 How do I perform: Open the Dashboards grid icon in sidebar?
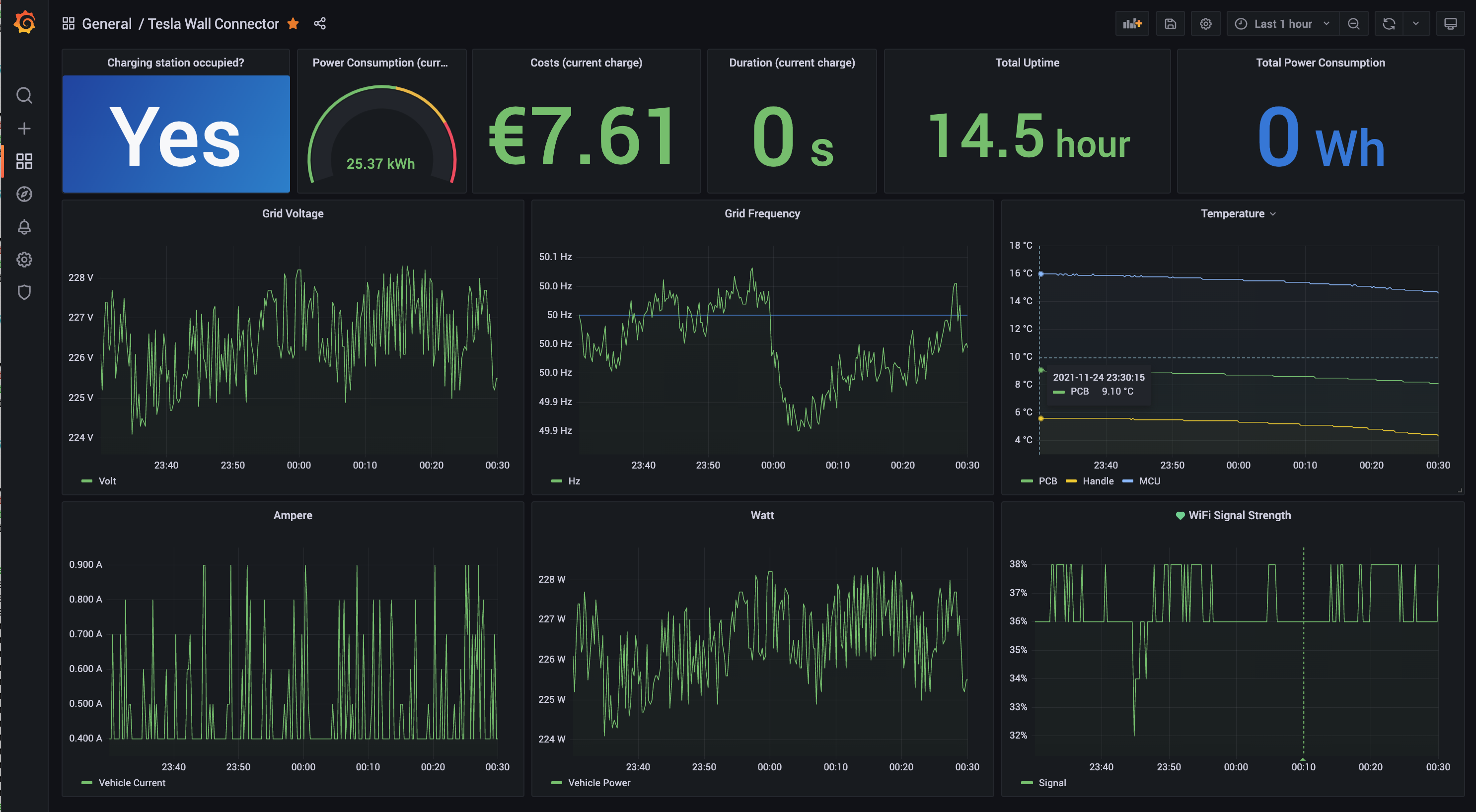tap(24, 161)
